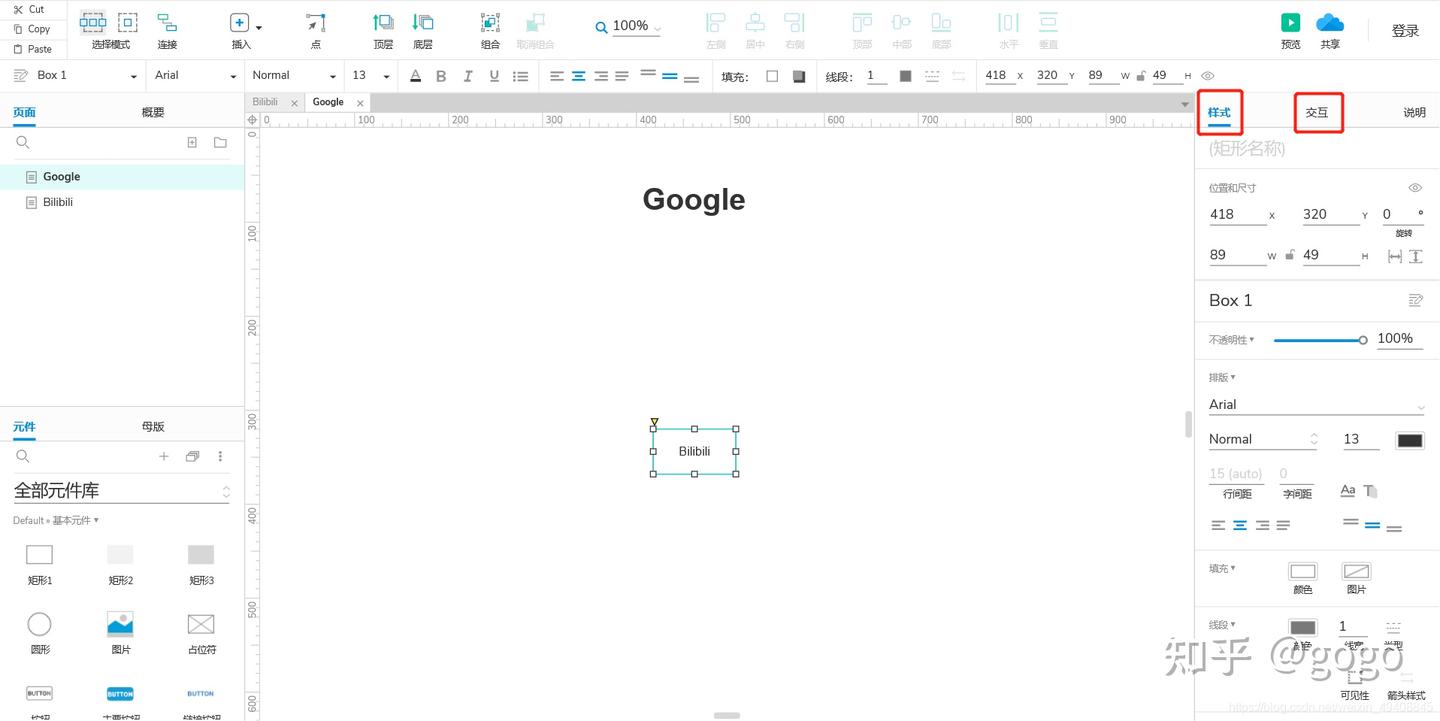Viewport: 1440px width, 721px height.
Task: Click the search icon in the 元件 panel
Action: pyautogui.click(x=23, y=456)
